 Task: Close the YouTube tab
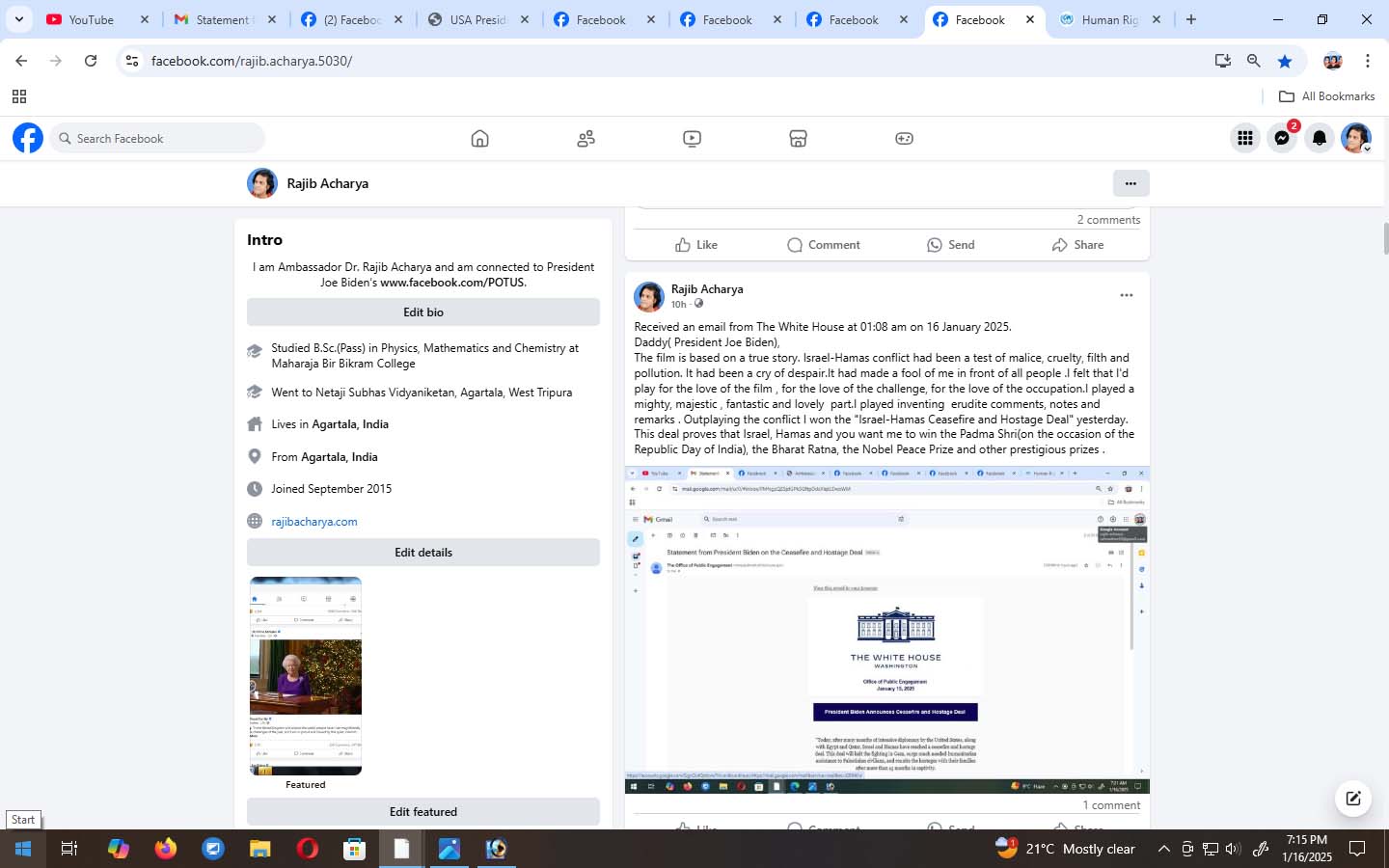pyautogui.click(x=145, y=19)
